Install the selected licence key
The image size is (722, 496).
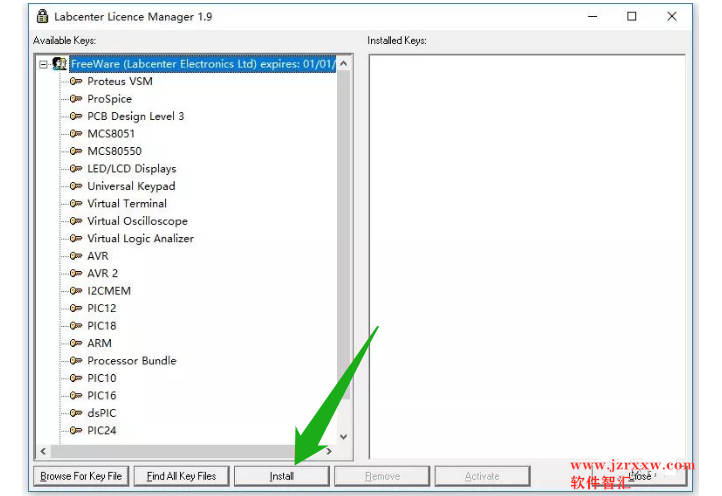[x=282, y=476]
